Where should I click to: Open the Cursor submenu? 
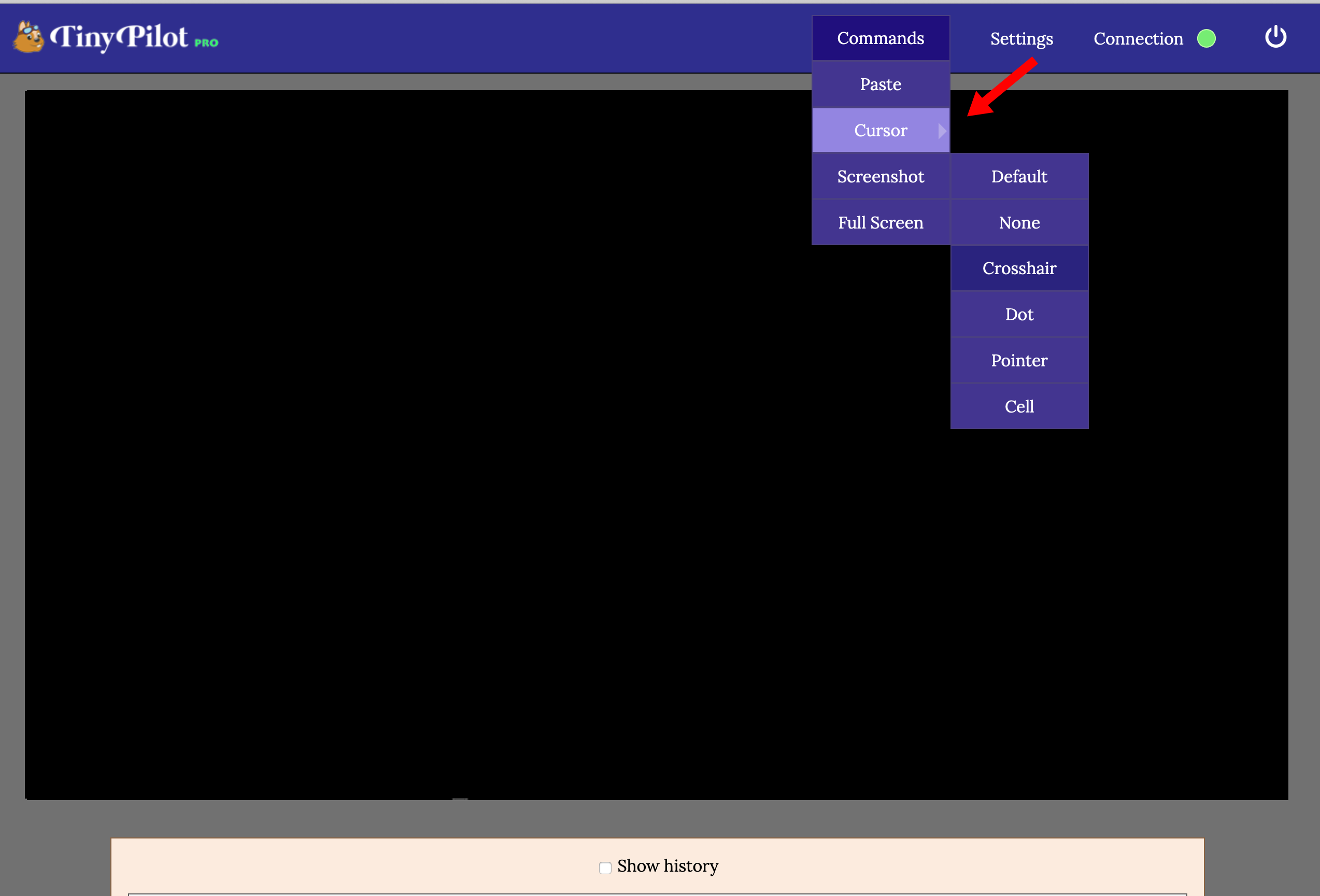[x=881, y=130]
